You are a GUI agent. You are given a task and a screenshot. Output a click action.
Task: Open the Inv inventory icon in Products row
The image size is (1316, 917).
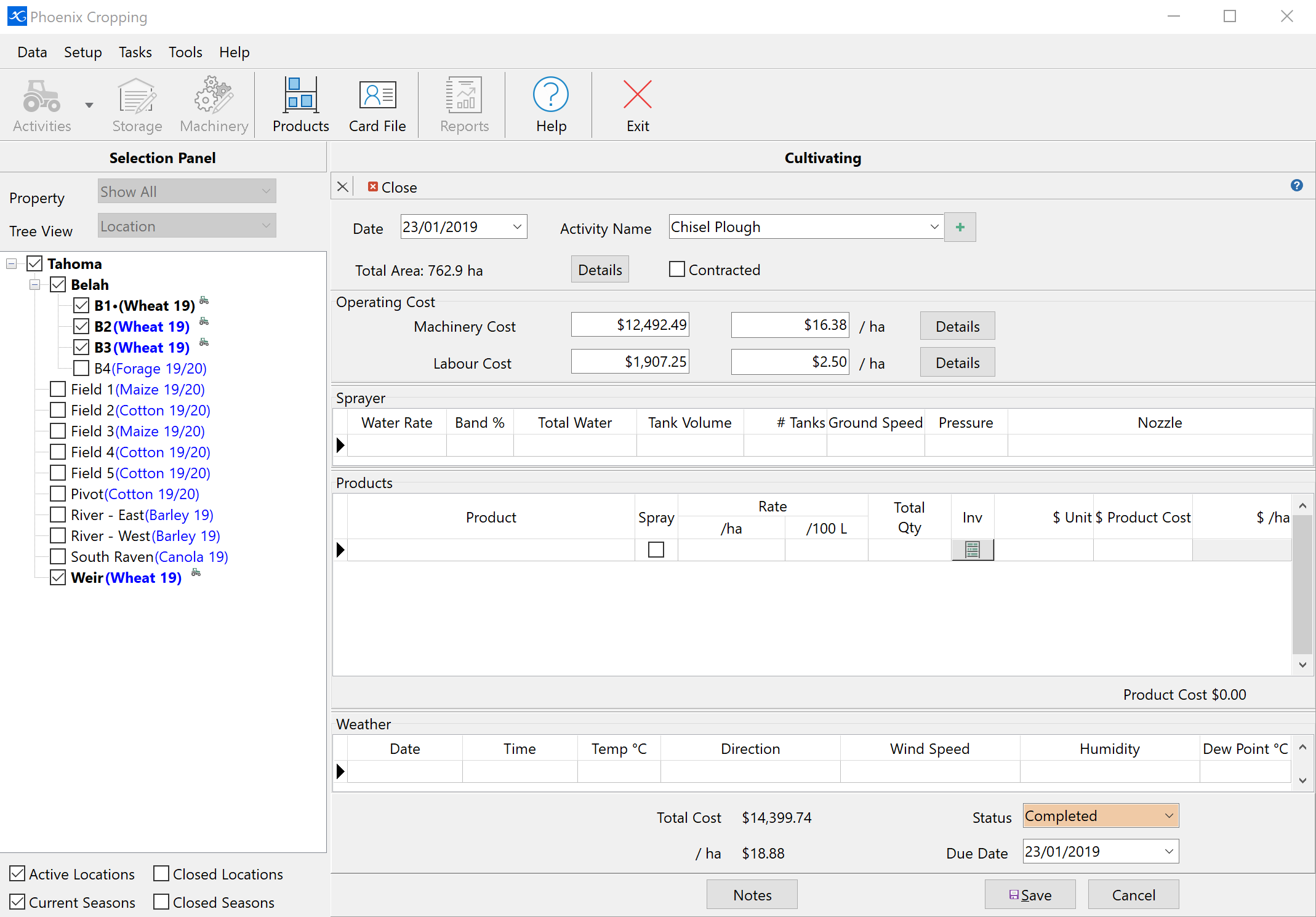(973, 550)
